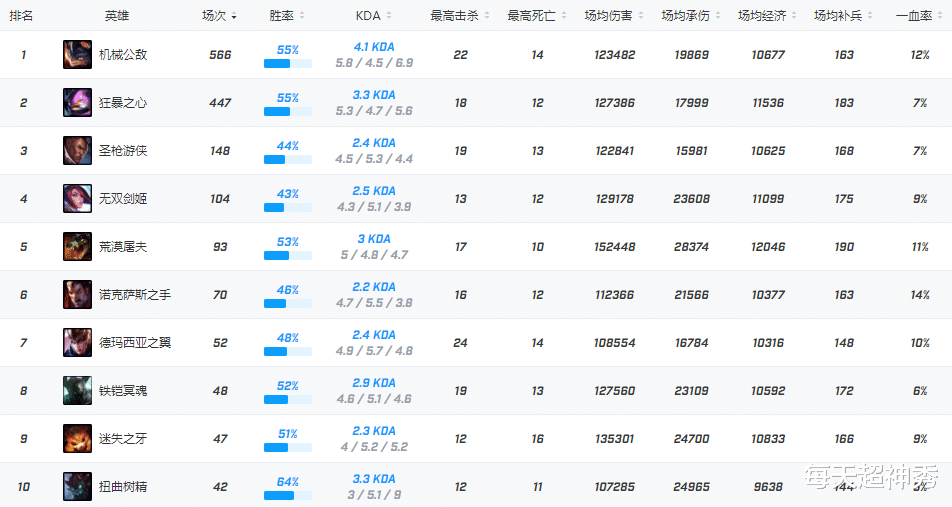
Task: Click the 德玛西亚之翼 hero name
Action: coord(135,342)
